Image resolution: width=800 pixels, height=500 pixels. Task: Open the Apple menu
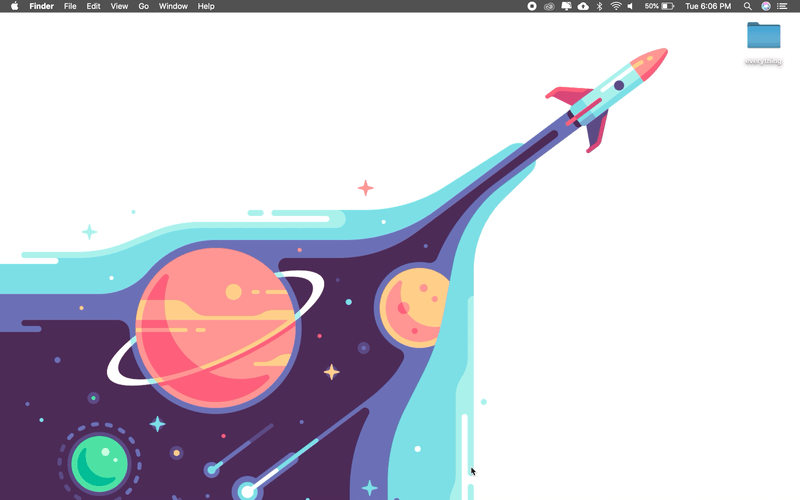pyautogui.click(x=14, y=6)
